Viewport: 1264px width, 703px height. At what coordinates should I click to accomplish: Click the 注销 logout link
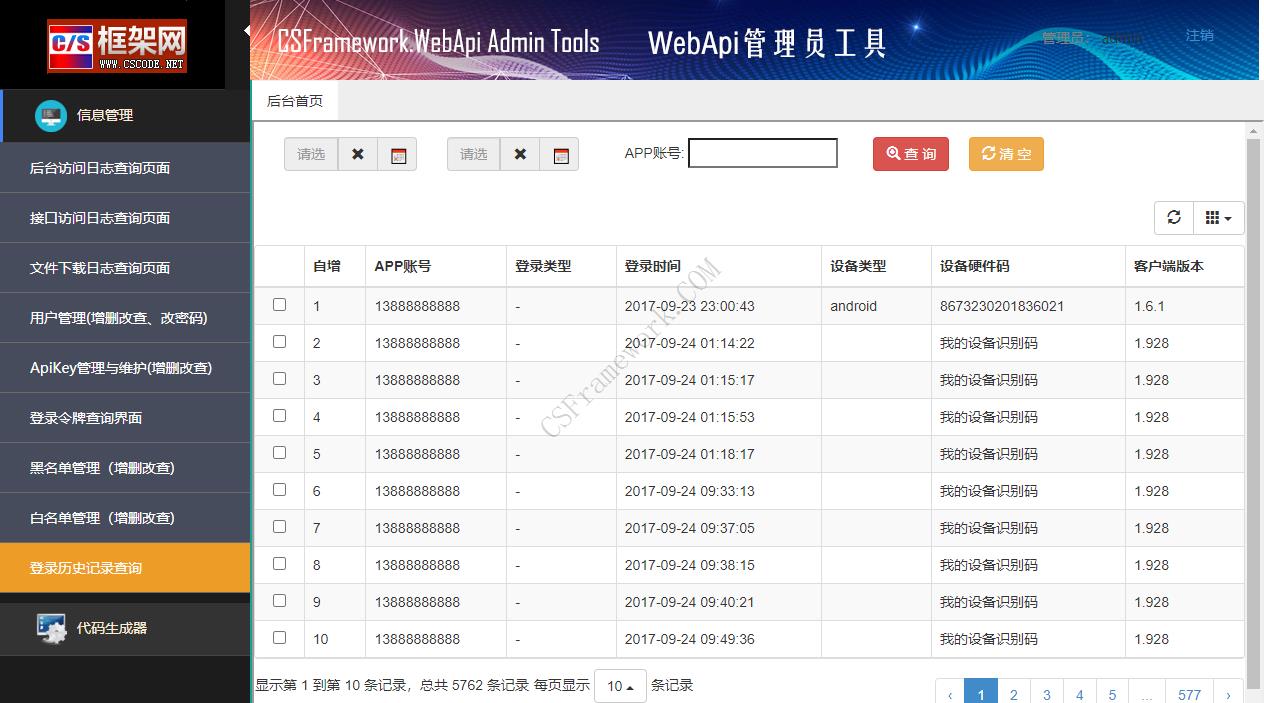tap(1199, 33)
